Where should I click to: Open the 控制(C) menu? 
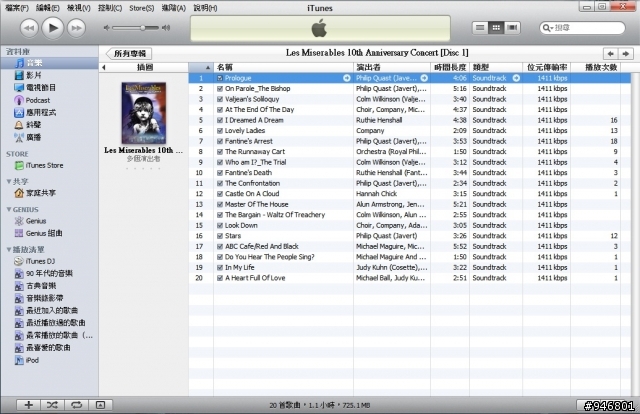[110, 8]
